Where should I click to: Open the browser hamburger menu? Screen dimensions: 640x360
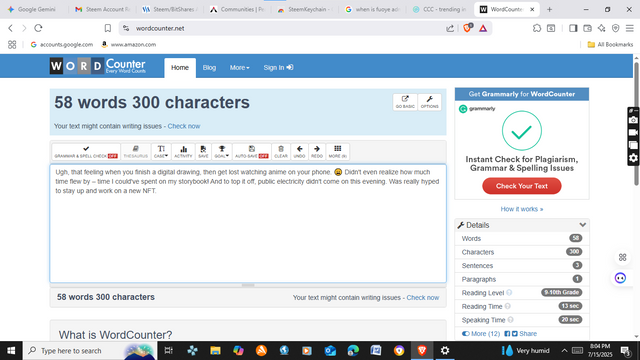click(630, 28)
